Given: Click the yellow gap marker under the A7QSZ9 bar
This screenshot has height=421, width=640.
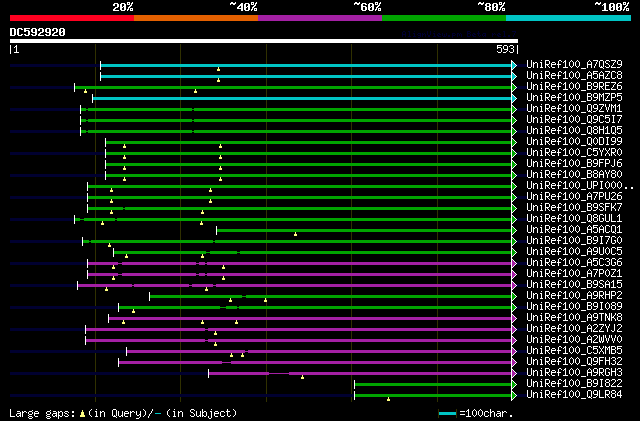Looking at the screenshot, I should point(218,69).
